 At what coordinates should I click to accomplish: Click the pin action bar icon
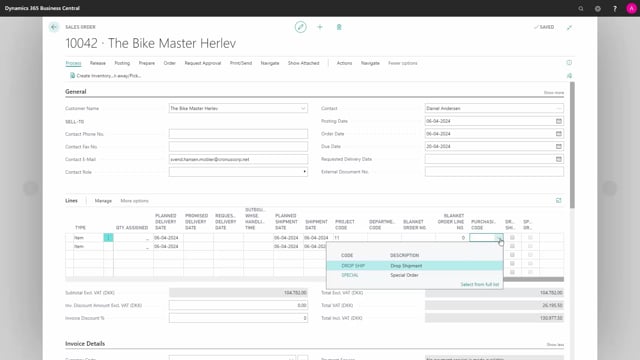click(569, 76)
